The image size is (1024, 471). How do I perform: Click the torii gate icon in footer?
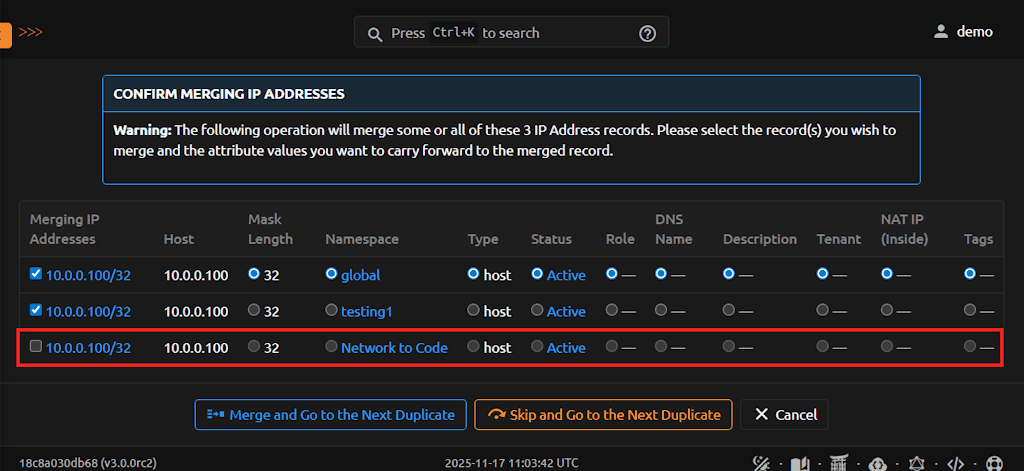point(838,463)
